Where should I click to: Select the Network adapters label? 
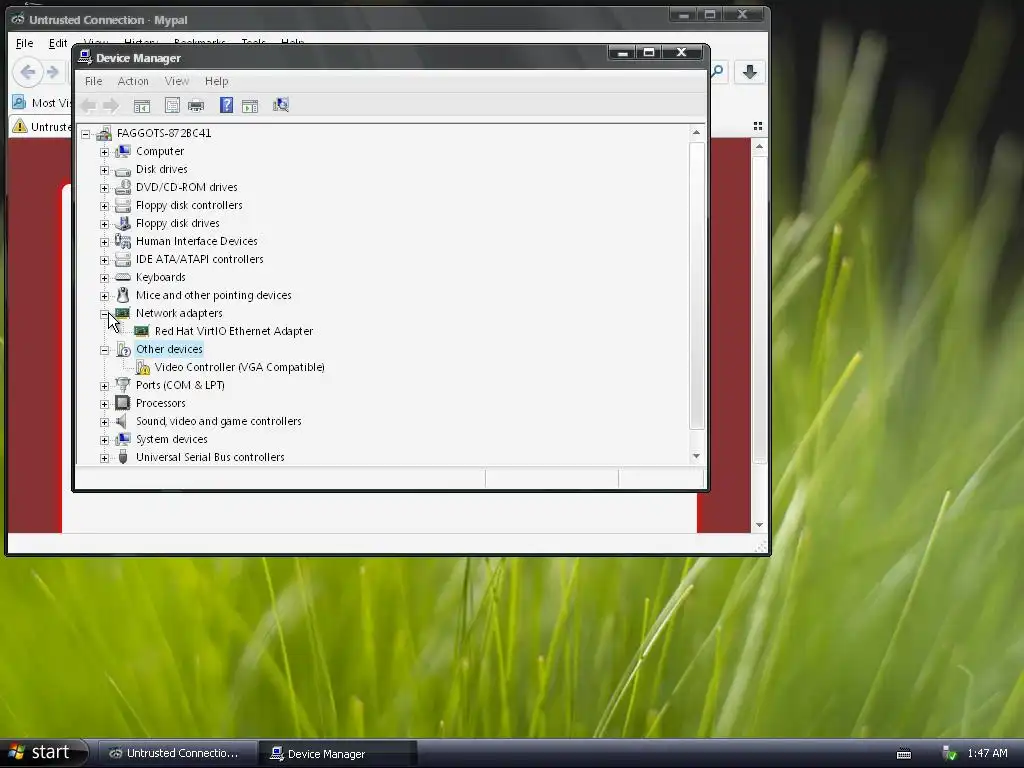coord(179,313)
